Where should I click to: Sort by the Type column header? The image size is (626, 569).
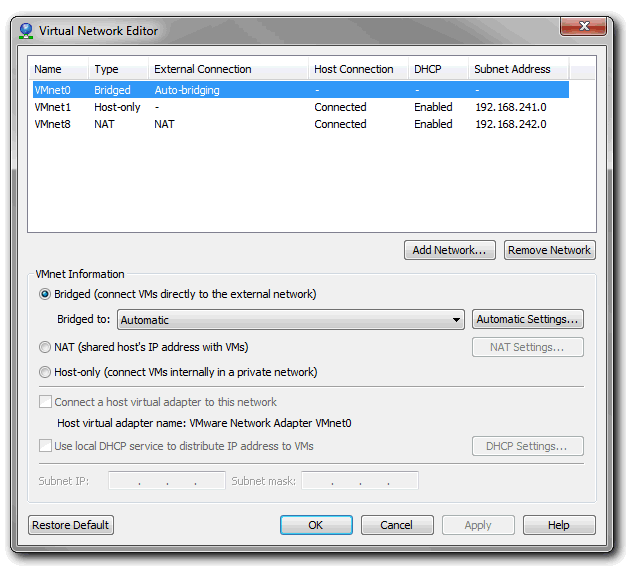pos(119,69)
